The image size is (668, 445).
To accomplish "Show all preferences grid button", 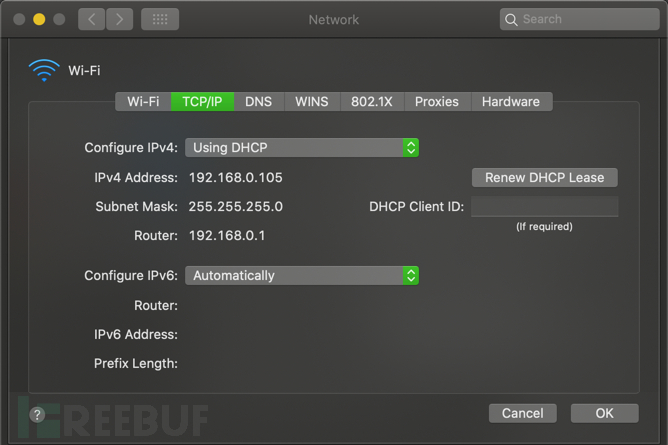I will pos(160,19).
